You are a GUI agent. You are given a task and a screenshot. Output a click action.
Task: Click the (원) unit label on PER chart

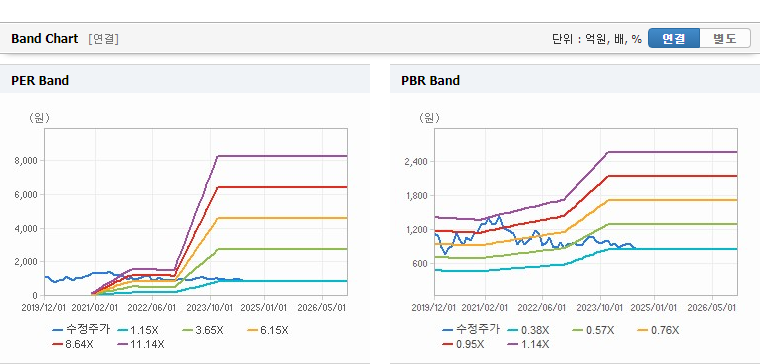tap(40, 118)
